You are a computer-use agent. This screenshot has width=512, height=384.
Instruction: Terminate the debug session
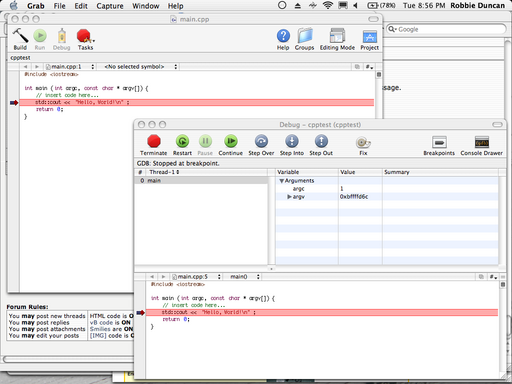tap(154, 141)
